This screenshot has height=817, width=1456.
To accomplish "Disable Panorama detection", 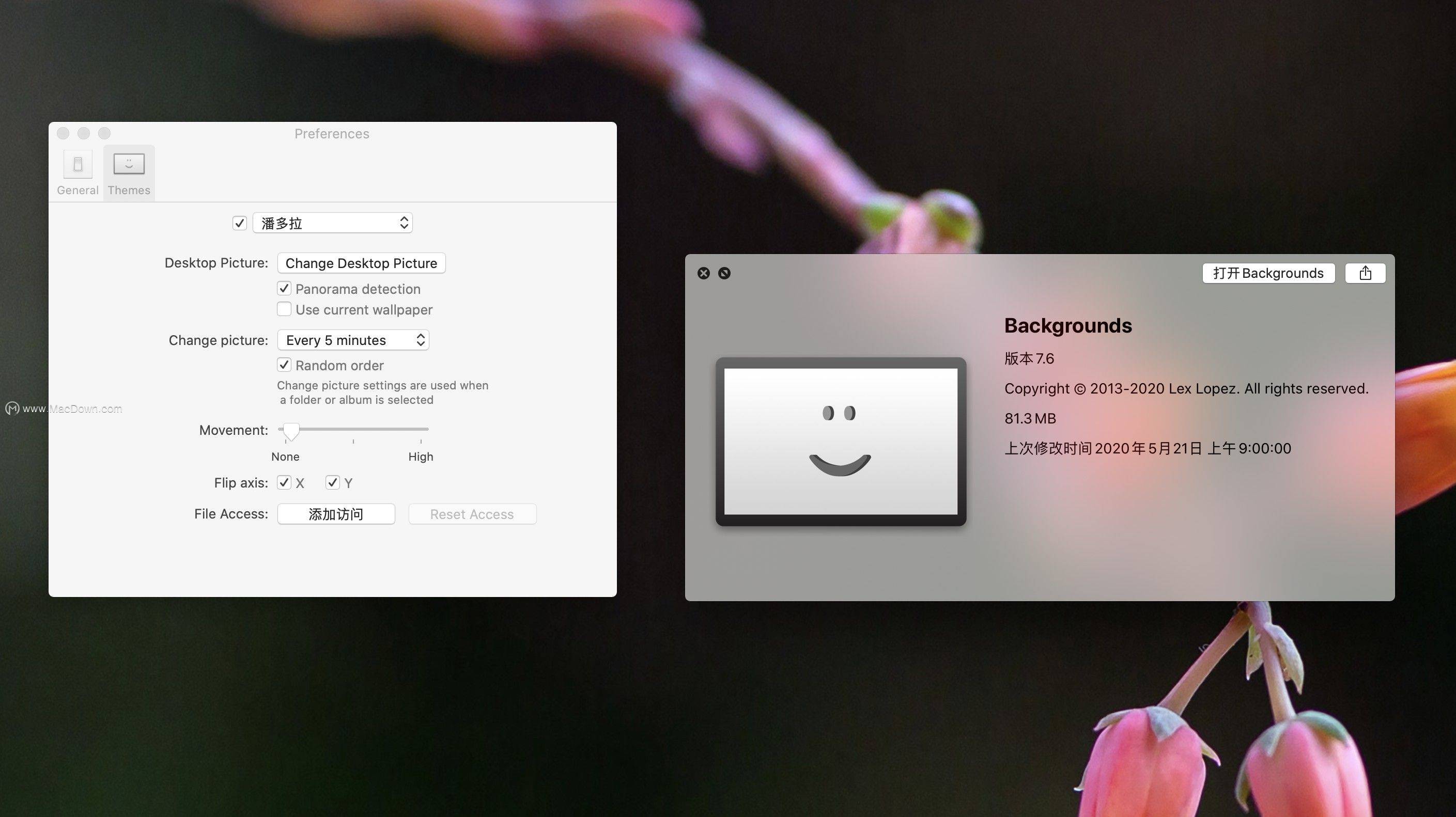I will pyautogui.click(x=284, y=289).
